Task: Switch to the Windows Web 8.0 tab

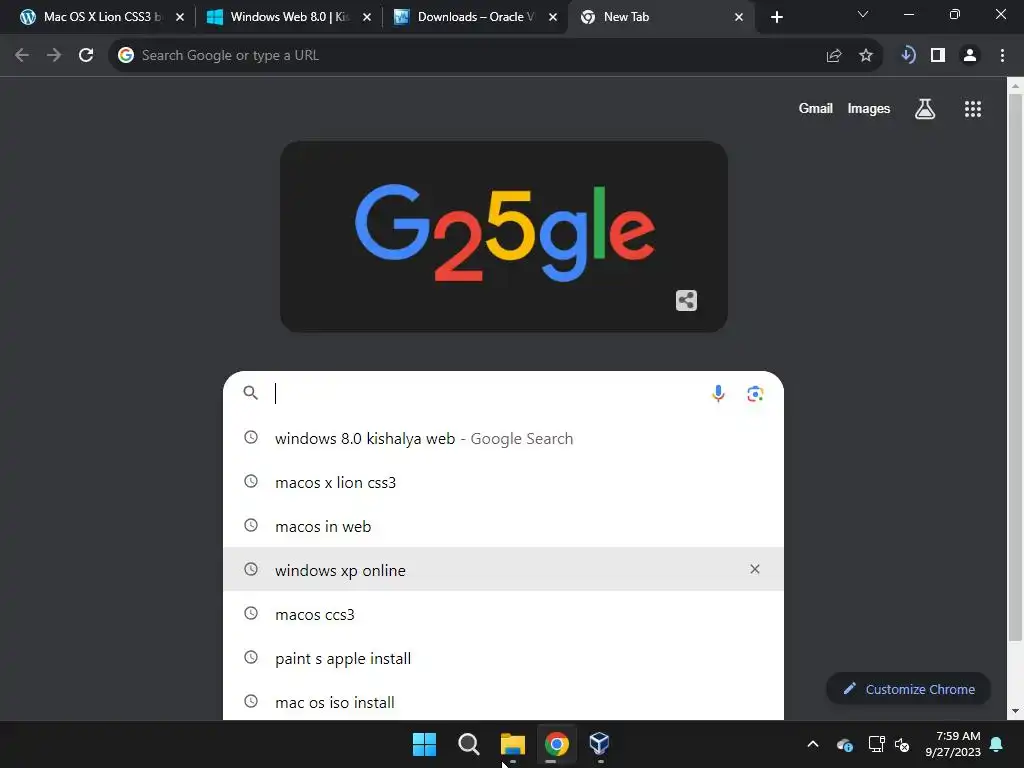Action: [x=286, y=17]
